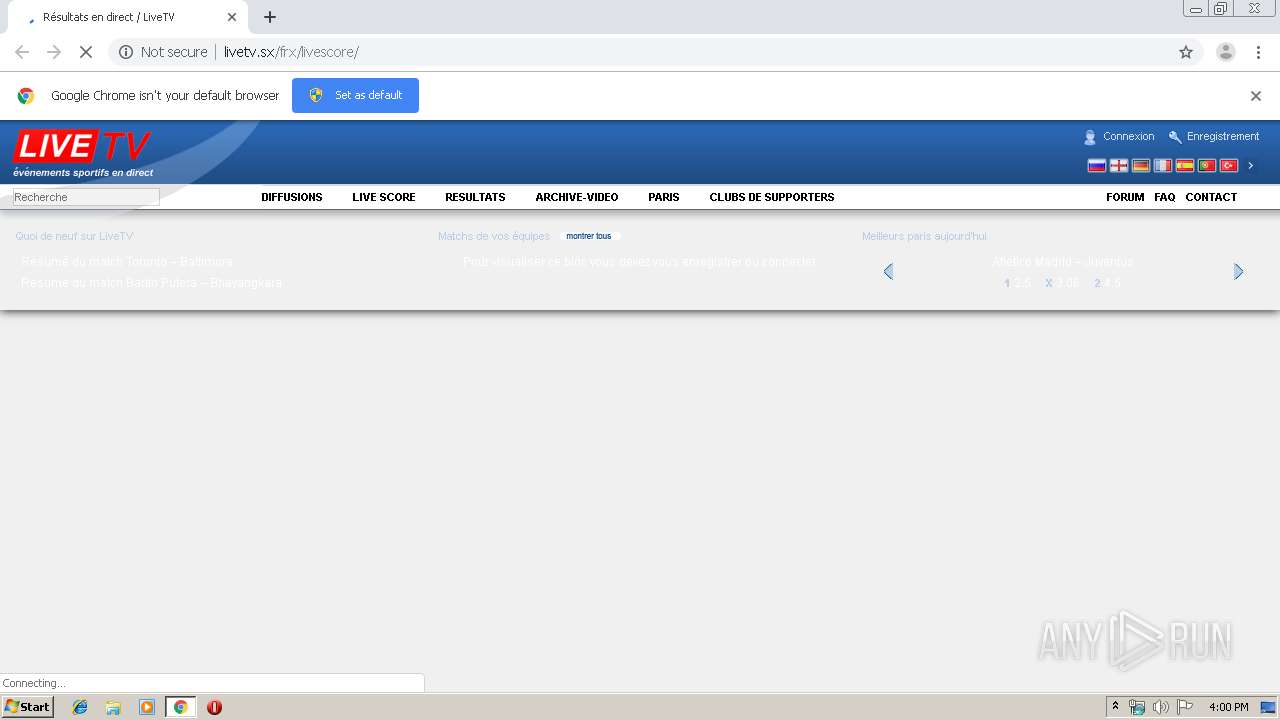Show the previous best bet
The height and width of the screenshot is (720, 1280).
click(x=888, y=271)
